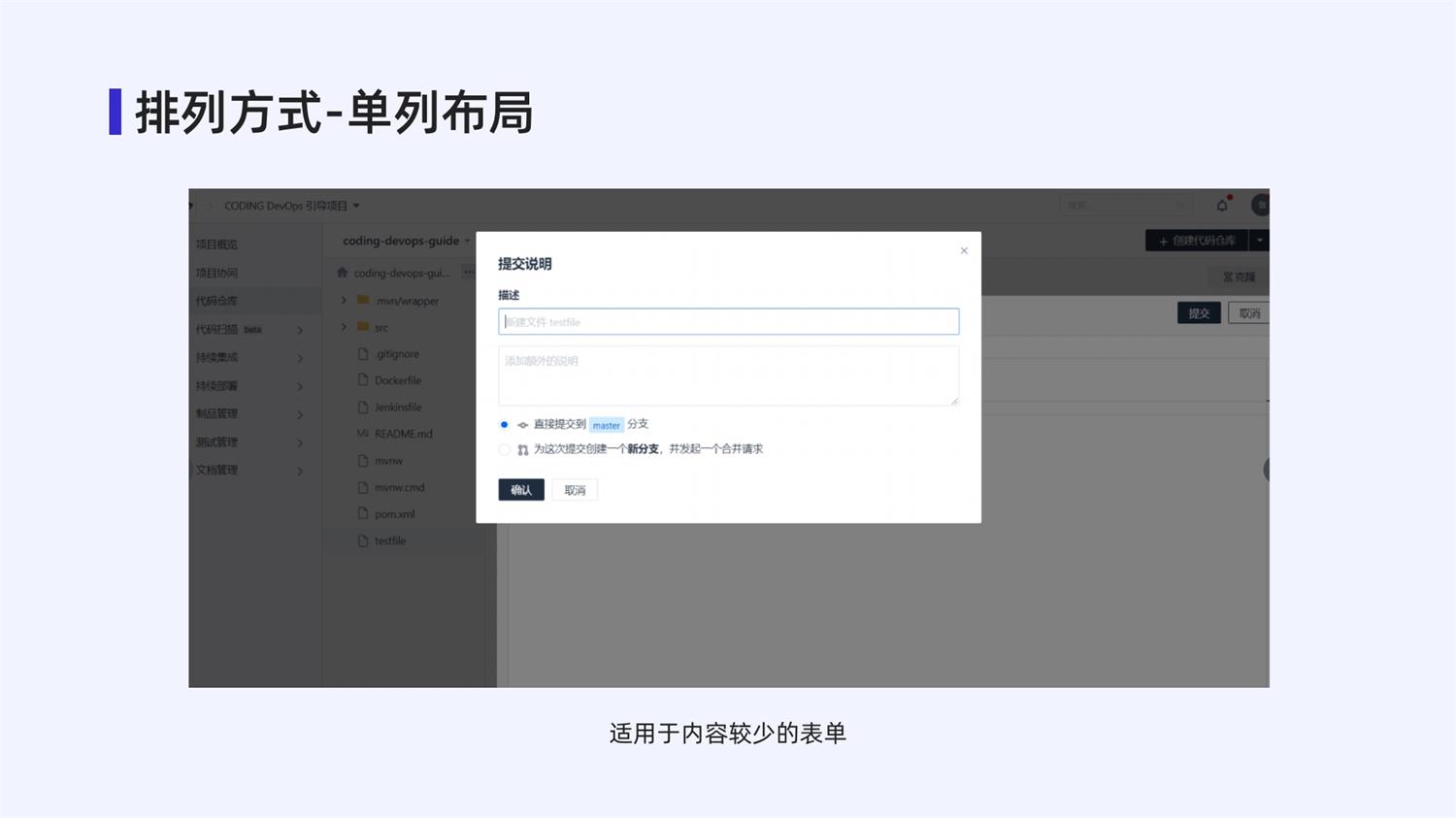This screenshot has height=818, width=1456.
Task: Click the 克隆 button
Action: coord(1239,277)
